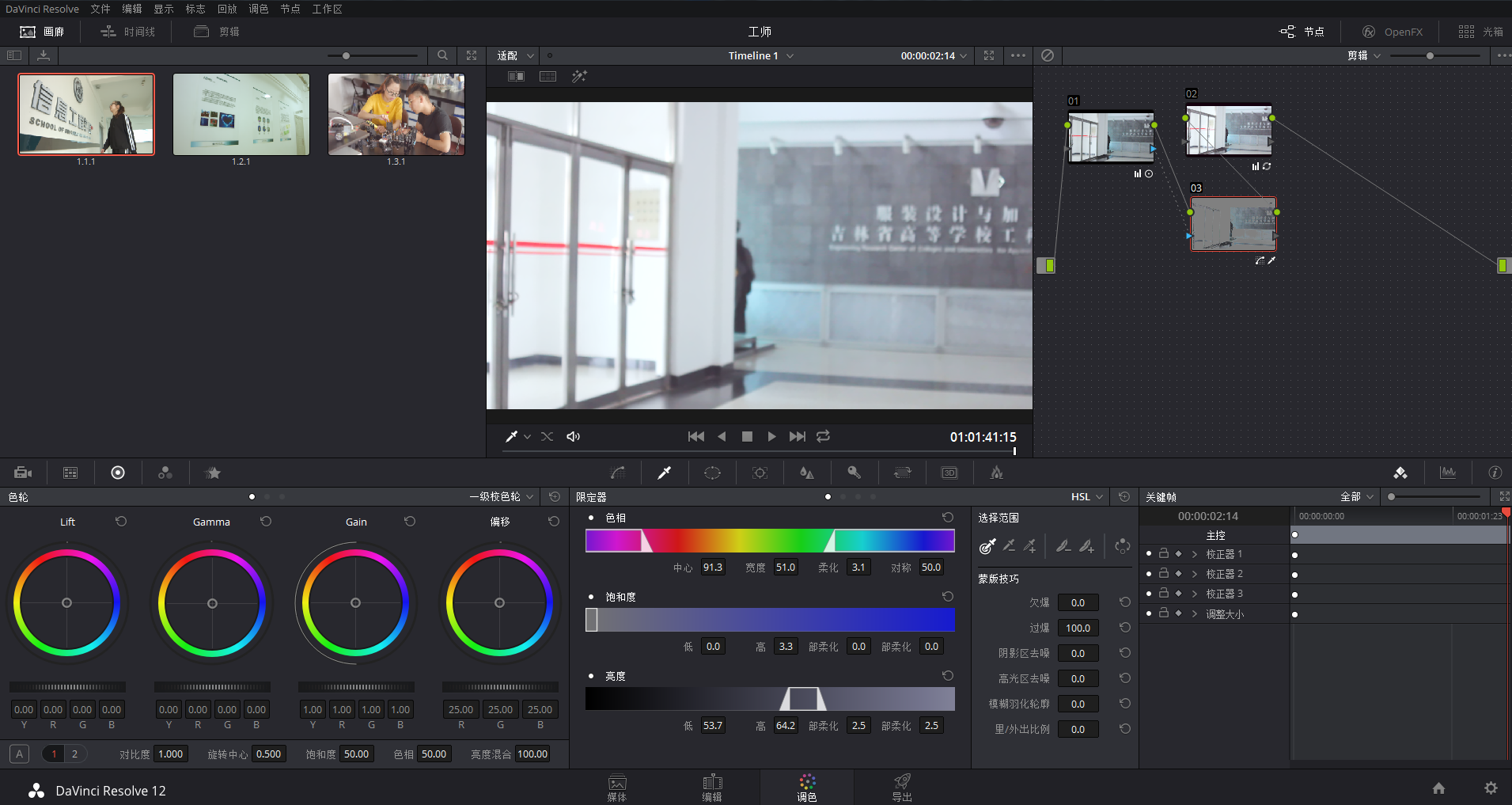Open the Camera Raw palette
This screenshot has width=1512, height=805.
pos(23,473)
